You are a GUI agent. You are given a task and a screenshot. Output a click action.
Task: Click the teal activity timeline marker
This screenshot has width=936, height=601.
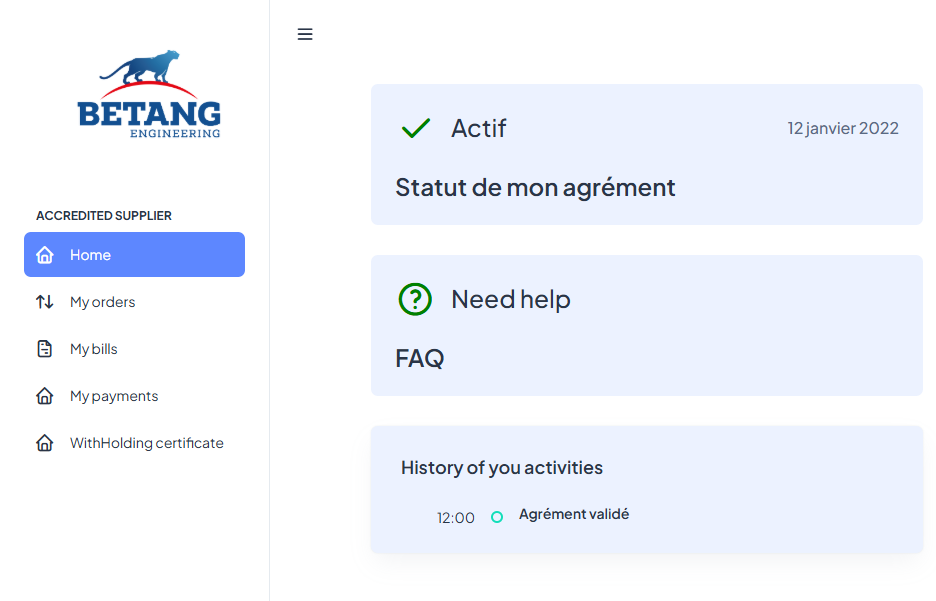(497, 517)
